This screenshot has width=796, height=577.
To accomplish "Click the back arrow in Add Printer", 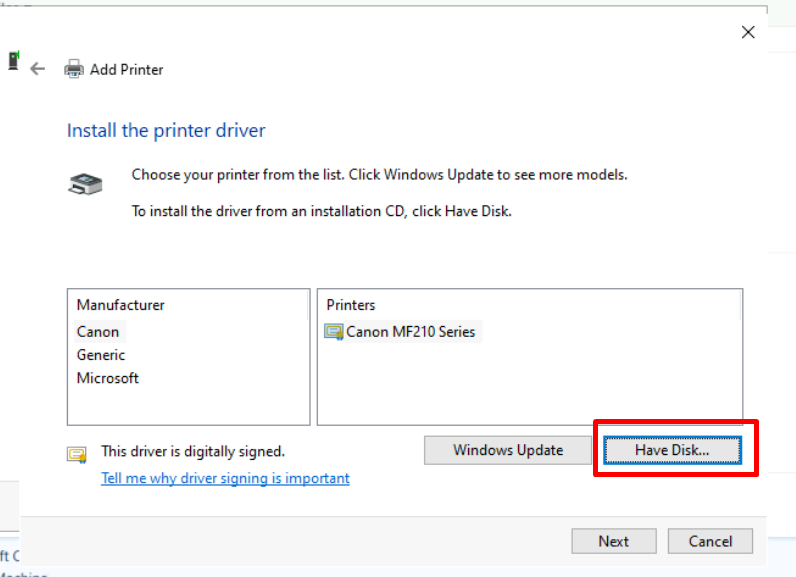I will click(38, 69).
